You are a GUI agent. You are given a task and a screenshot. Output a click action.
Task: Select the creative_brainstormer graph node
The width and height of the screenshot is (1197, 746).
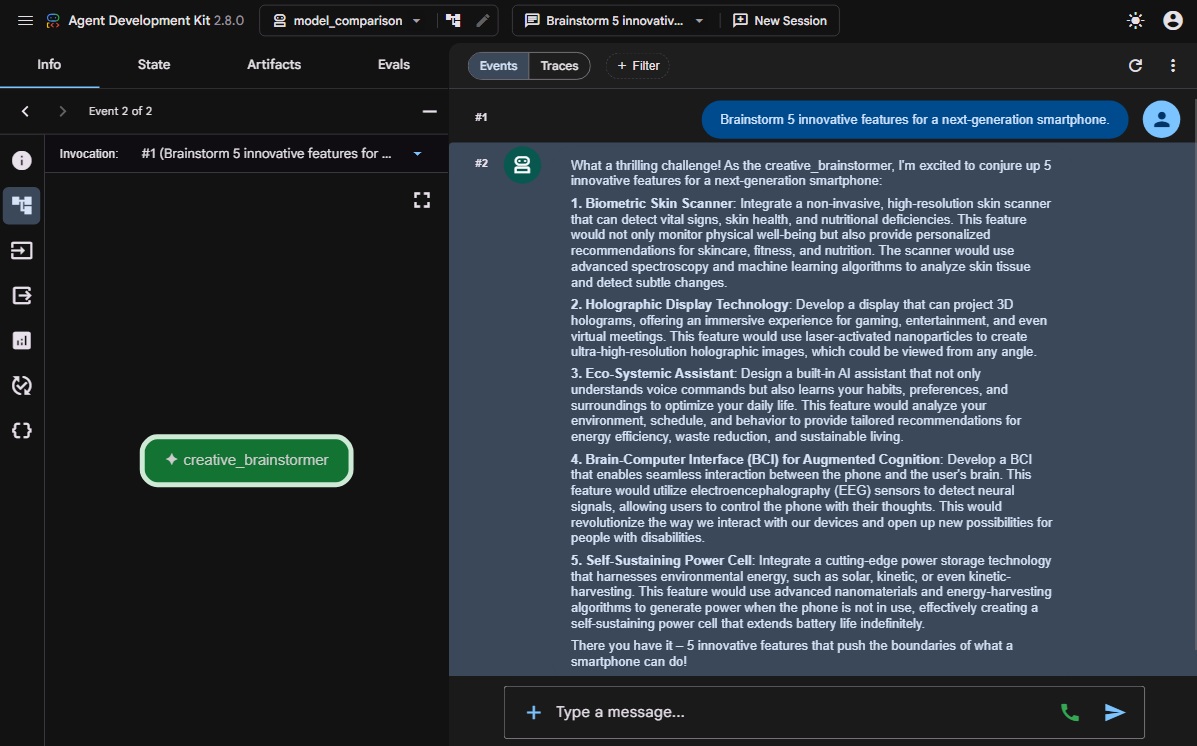coord(247,460)
